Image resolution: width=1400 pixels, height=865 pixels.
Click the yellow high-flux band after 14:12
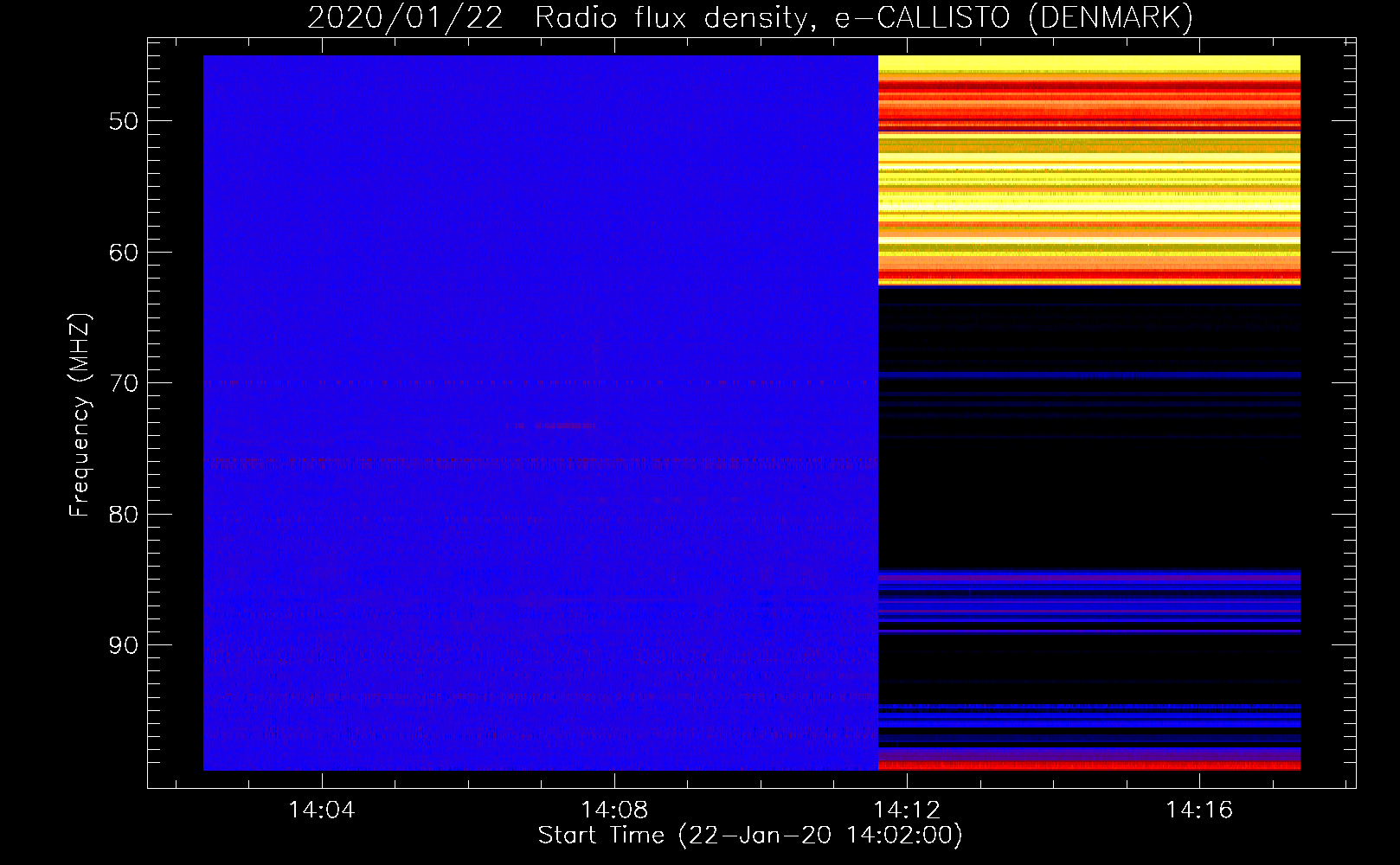tap(1089, 170)
